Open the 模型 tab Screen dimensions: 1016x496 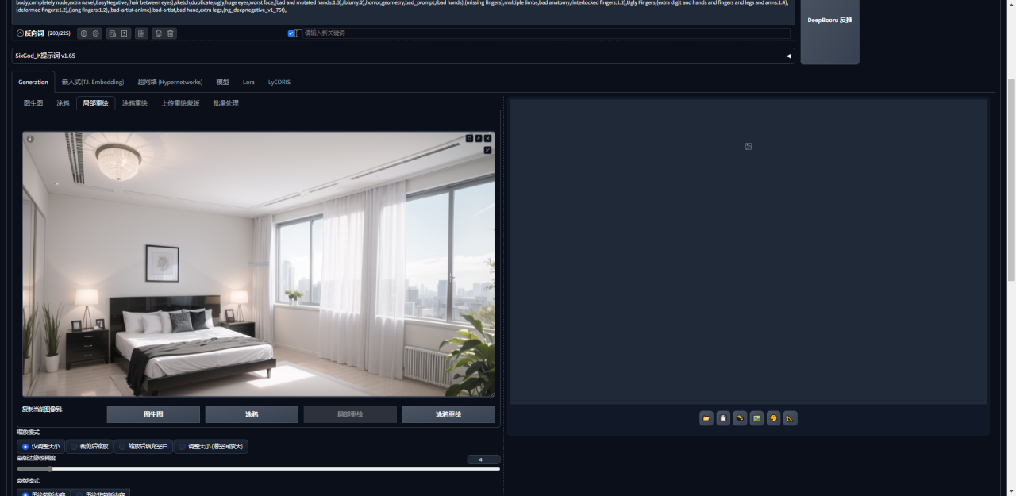pos(222,82)
